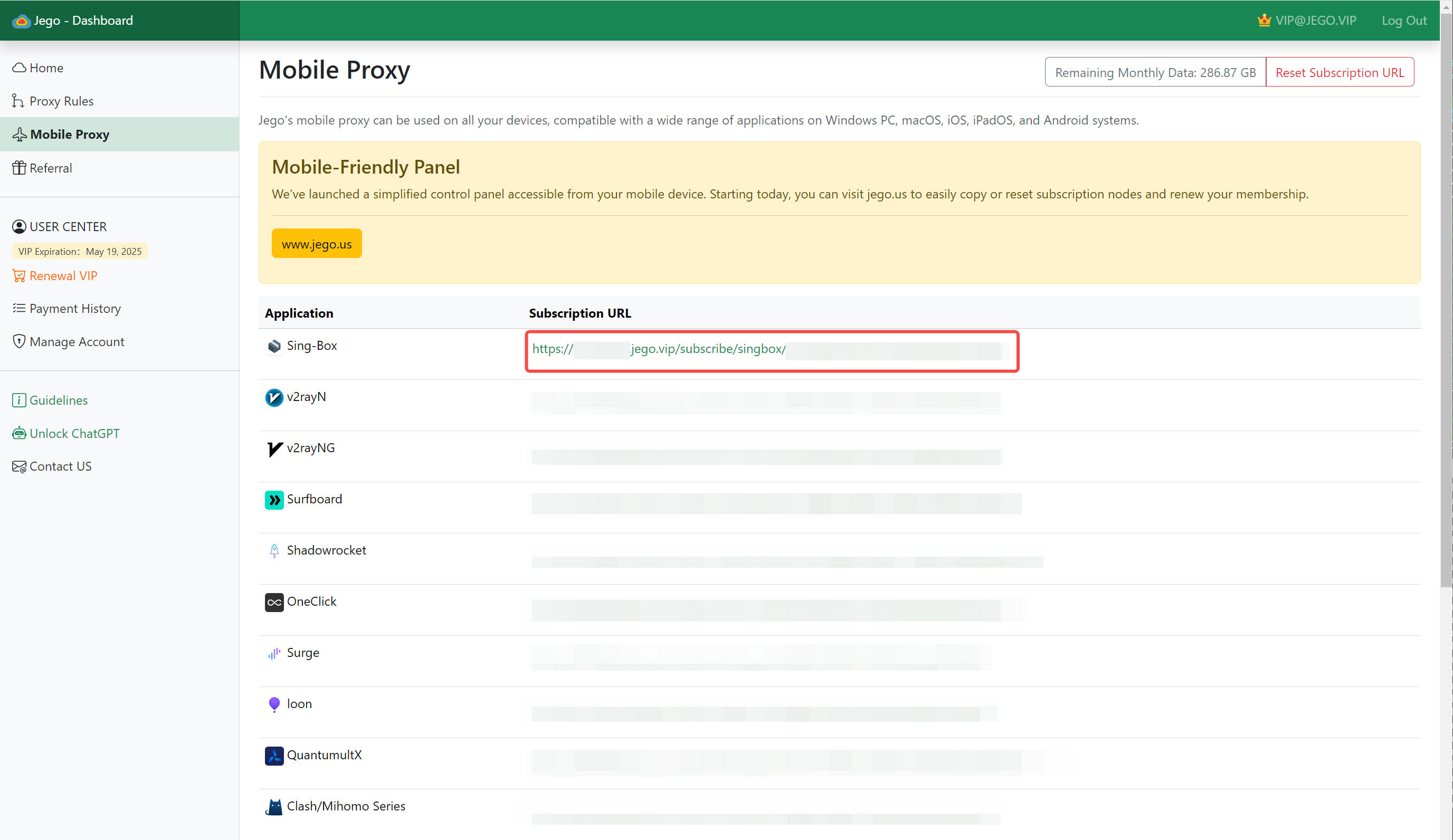The image size is (1453, 840).
Task: Click the Mobile-Friendly Panel heading
Action: pyautogui.click(x=366, y=167)
